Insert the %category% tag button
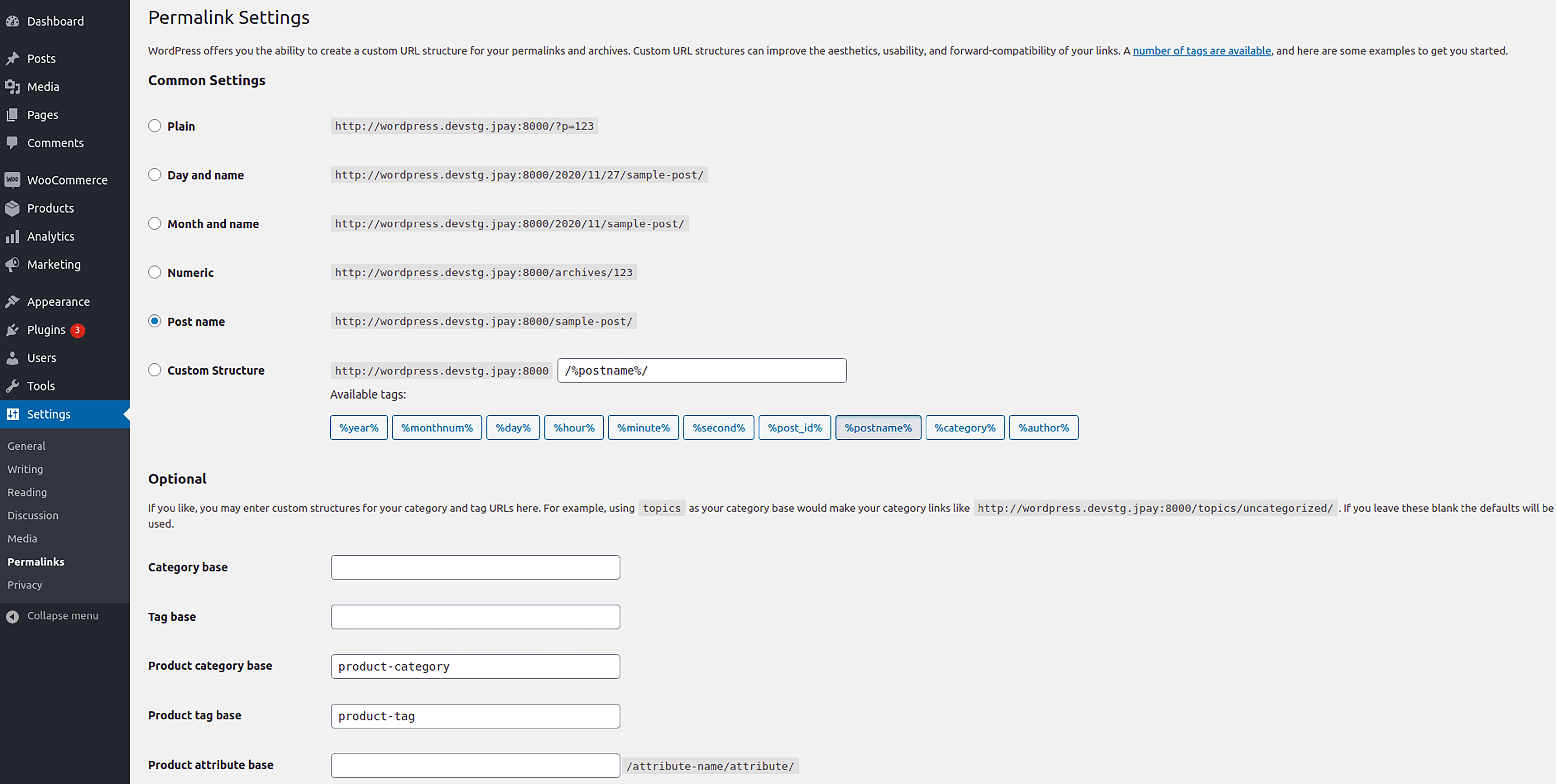Screen dimensions: 1556x784 pos(965,428)
